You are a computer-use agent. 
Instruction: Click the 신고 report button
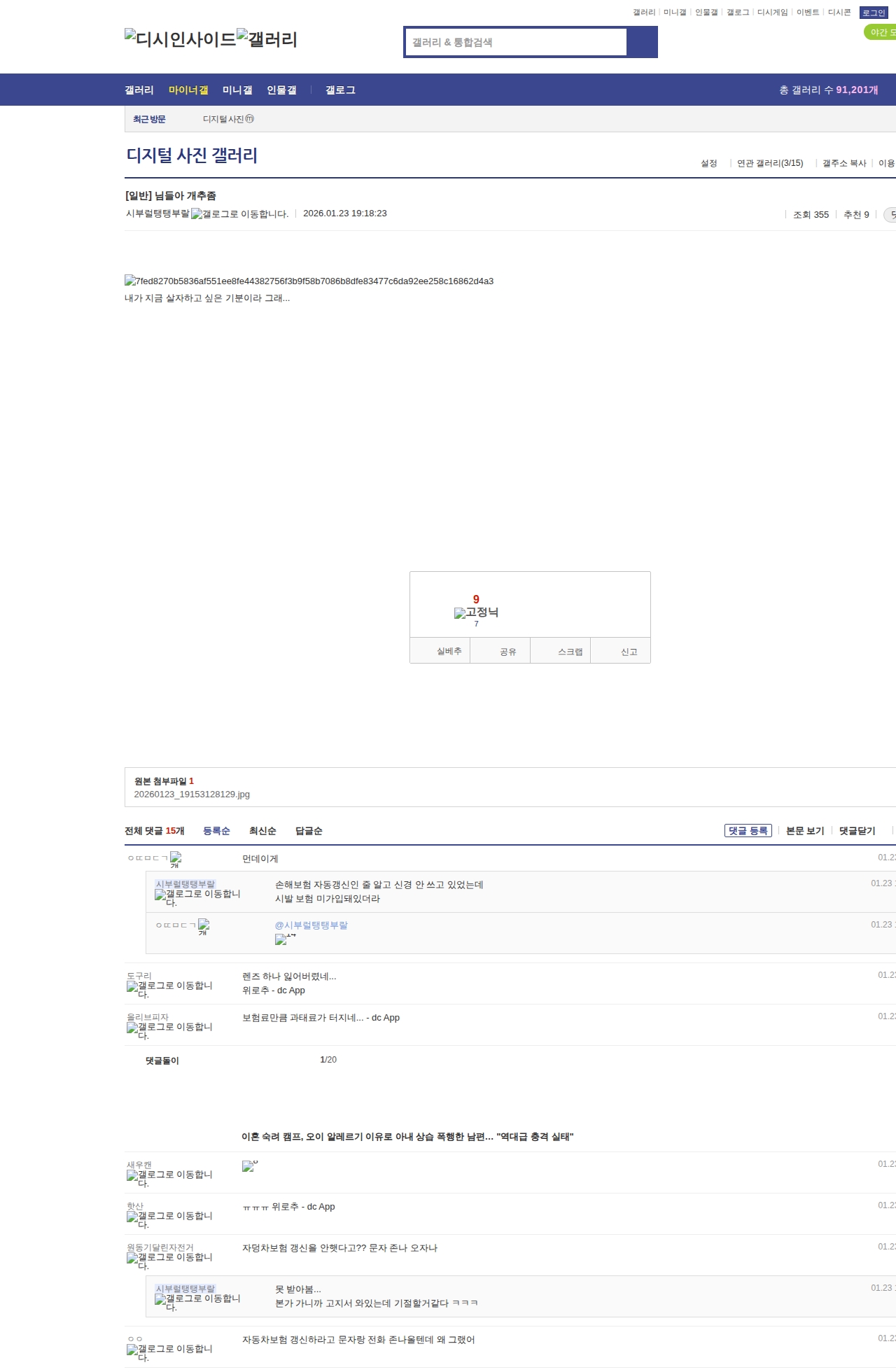click(x=629, y=652)
